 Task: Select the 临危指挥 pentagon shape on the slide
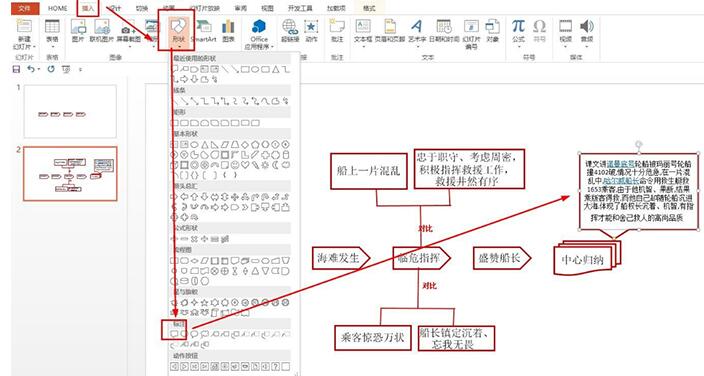click(x=421, y=258)
